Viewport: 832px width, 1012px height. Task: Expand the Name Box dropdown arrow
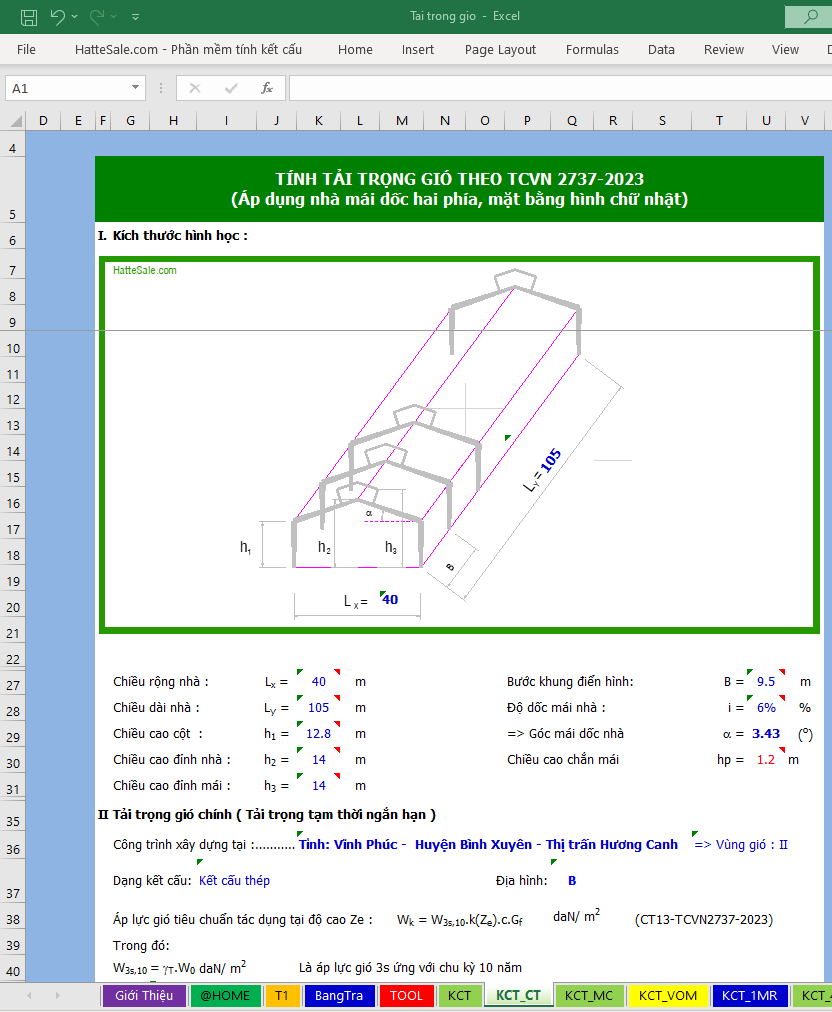[136, 88]
